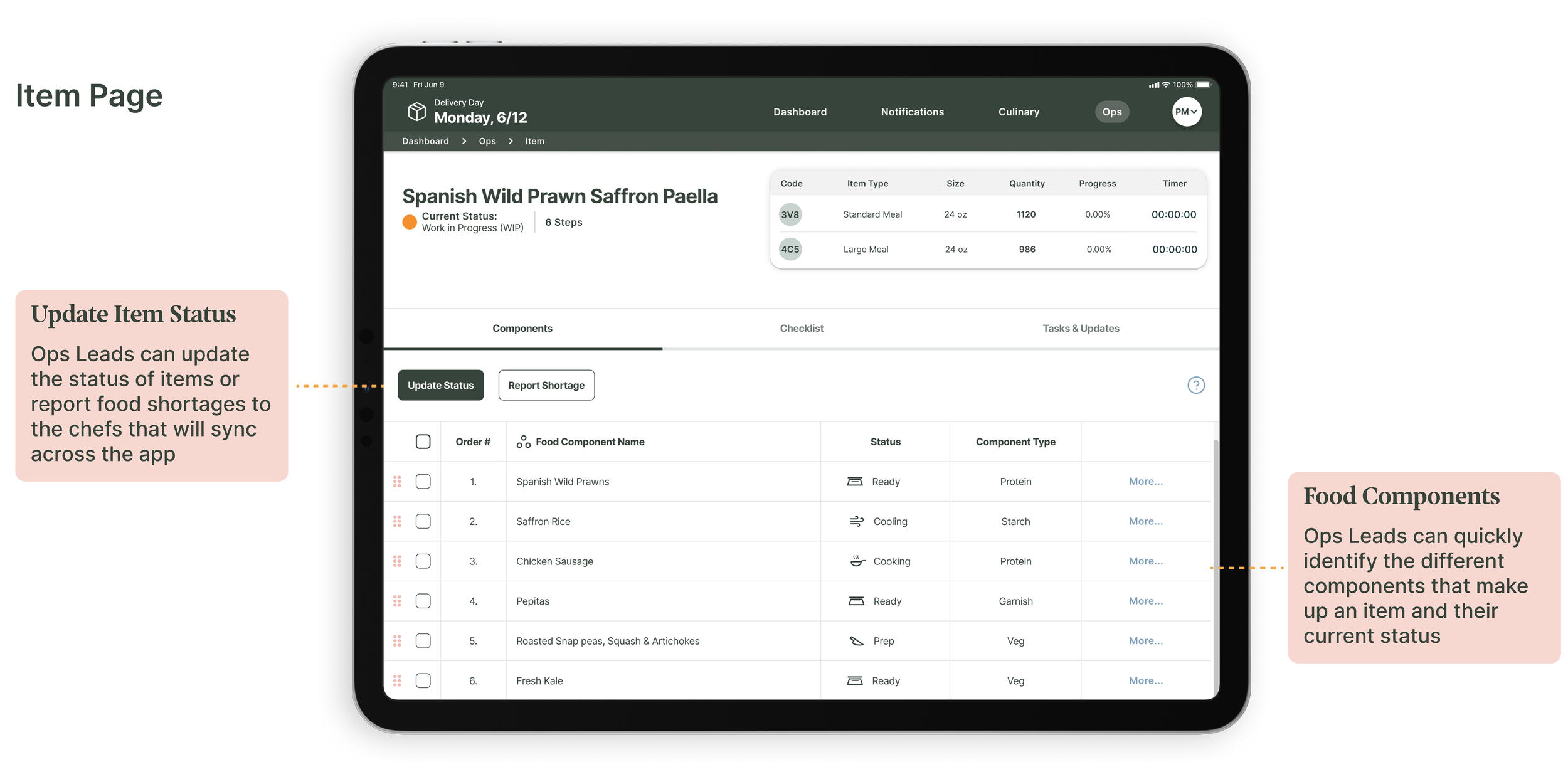Click the Ready tray icon for Pepitas
This screenshot has width=1568, height=762.
pos(856,601)
